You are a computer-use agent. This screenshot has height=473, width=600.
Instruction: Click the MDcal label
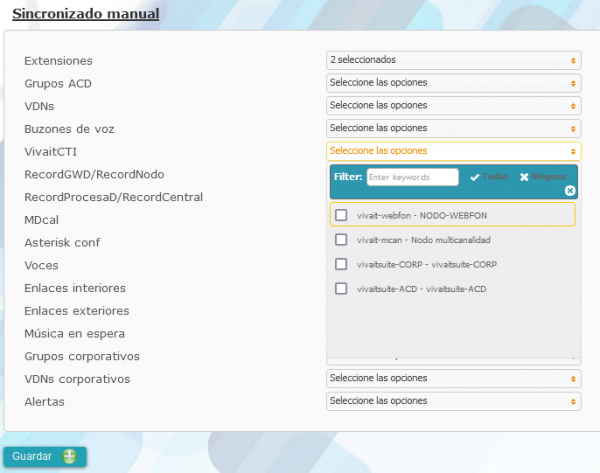42,220
